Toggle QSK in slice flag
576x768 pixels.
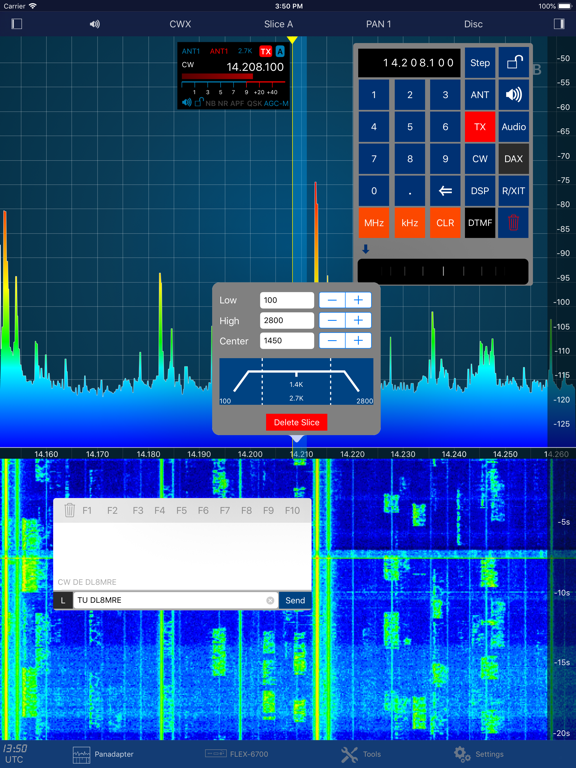254,103
